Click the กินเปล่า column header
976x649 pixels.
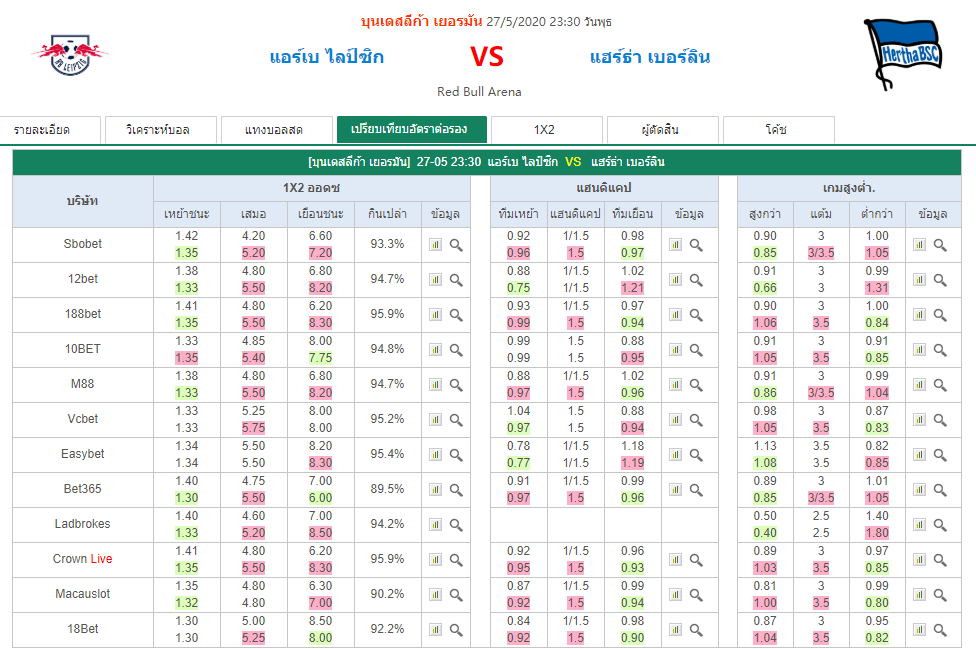coord(387,214)
